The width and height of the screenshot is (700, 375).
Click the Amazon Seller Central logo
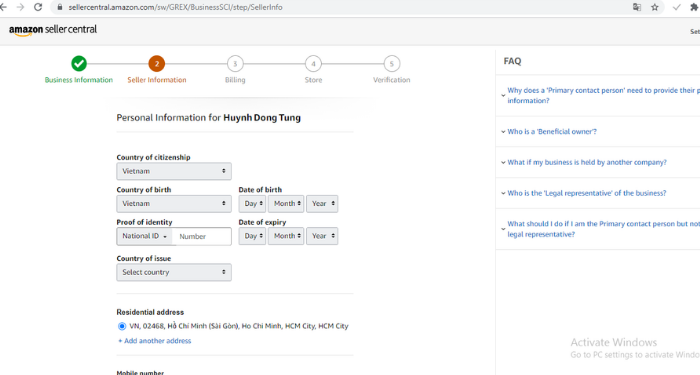click(x=53, y=30)
